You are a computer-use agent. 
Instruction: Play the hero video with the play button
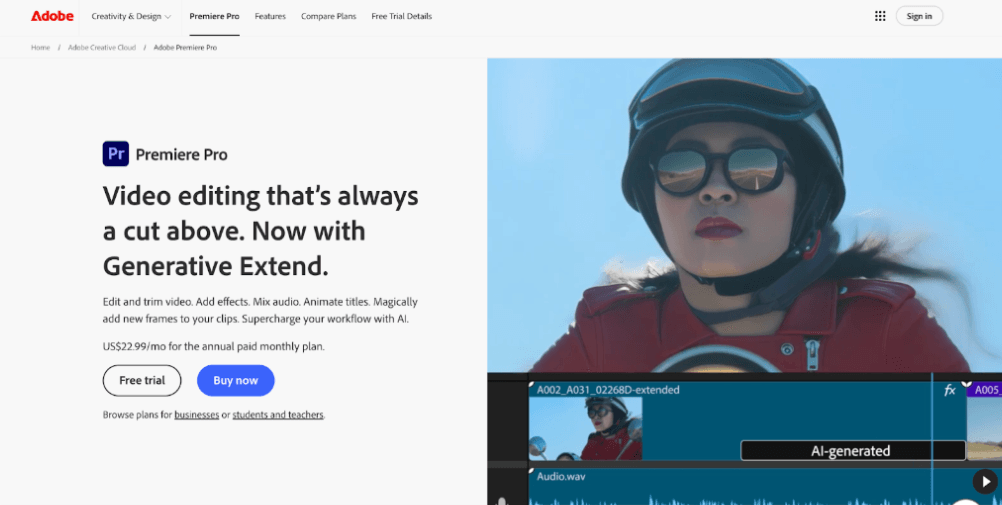coord(985,481)
